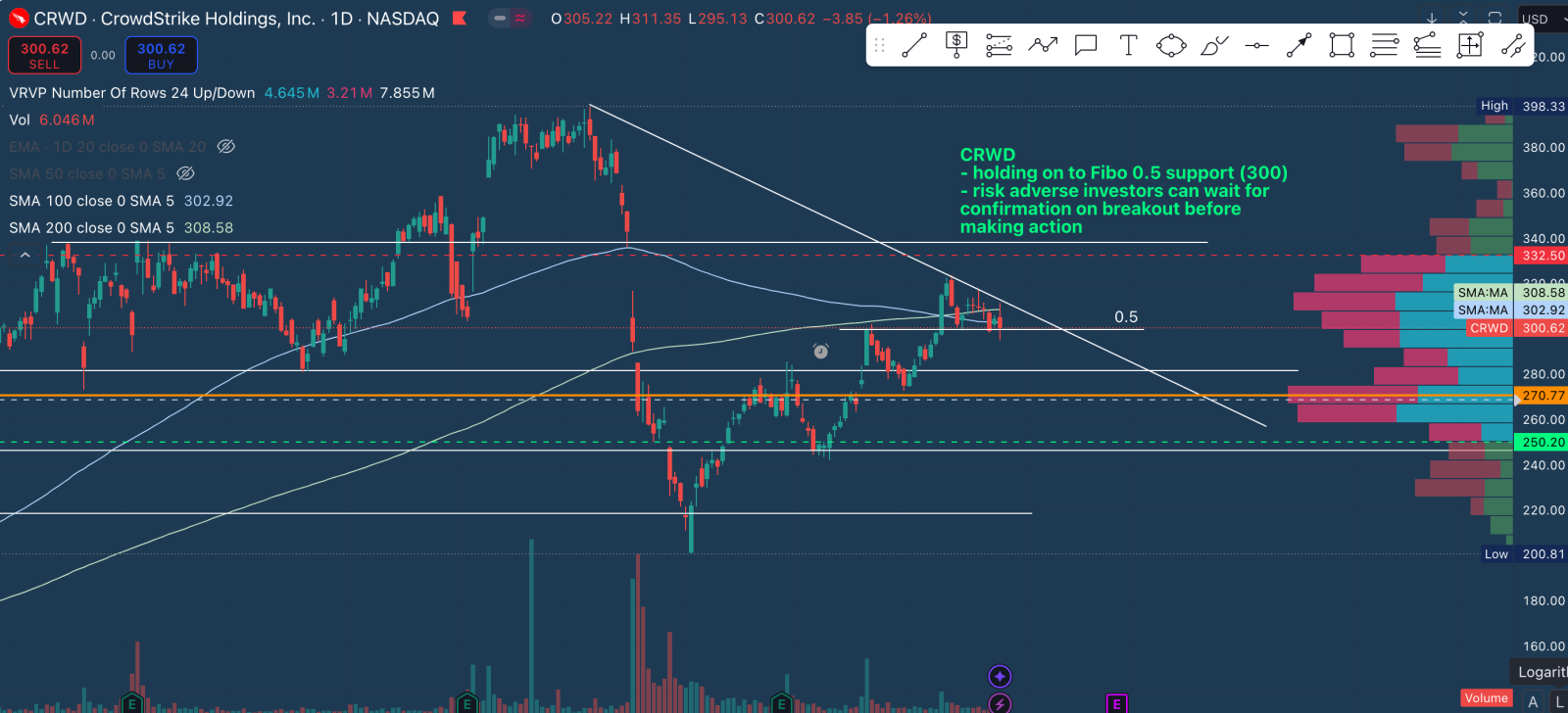Open the CRWD symbol title

pos(174,19)
